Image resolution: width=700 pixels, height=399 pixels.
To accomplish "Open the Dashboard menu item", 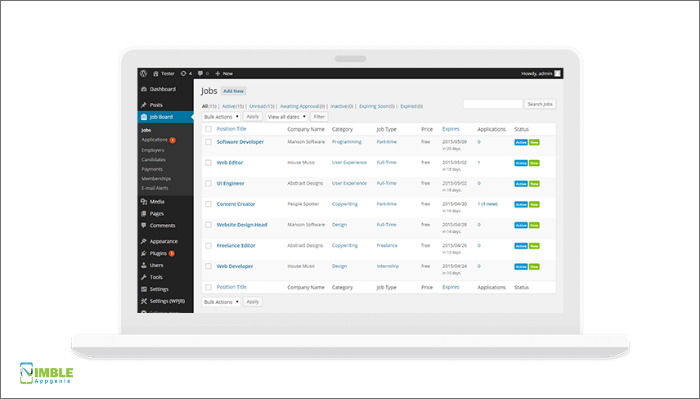I will 162,89.
